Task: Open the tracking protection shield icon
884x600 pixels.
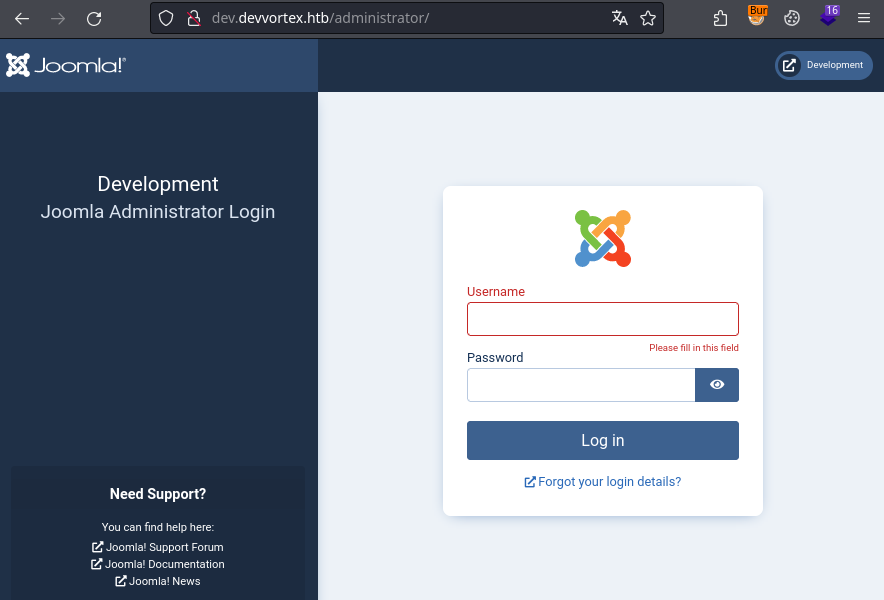Action: pos(166,18)
